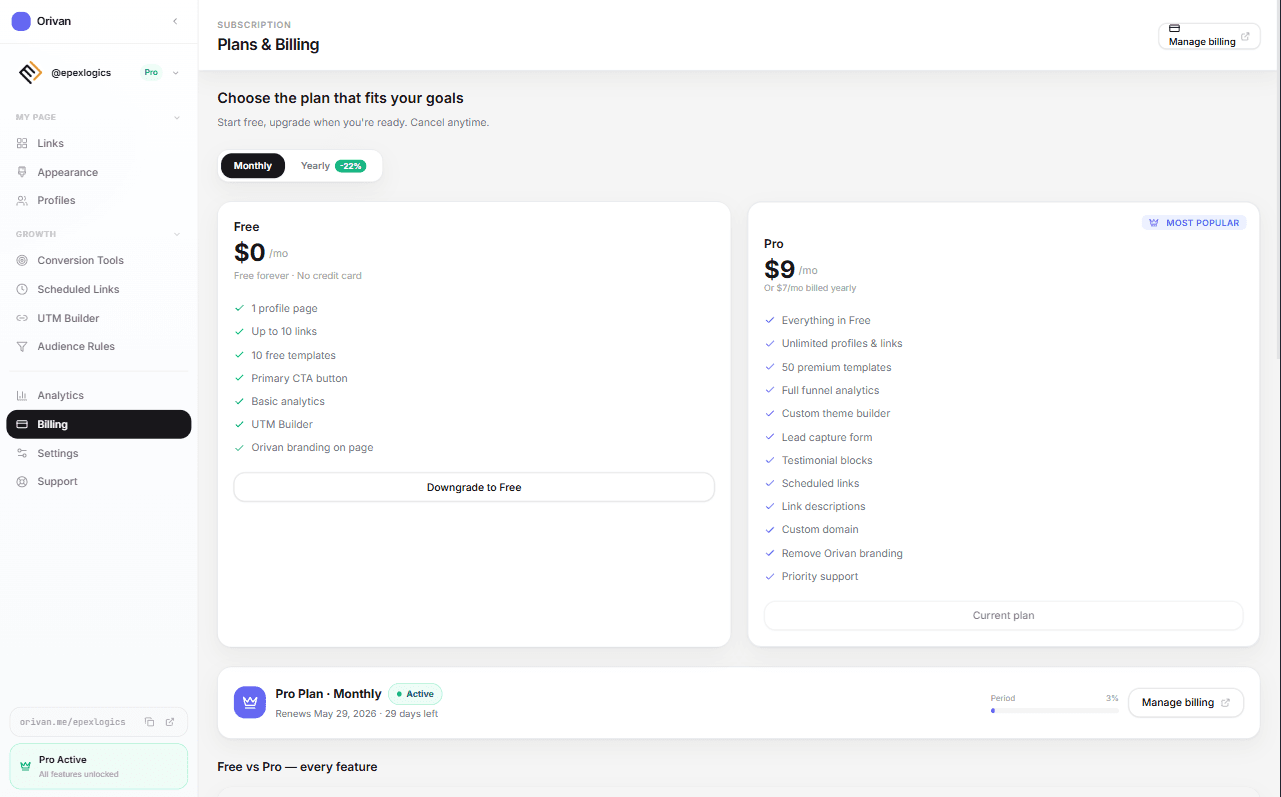Image resolution: width=1281 pixels, height=797 pixels.
Task: Click the Analytics bar chart icon
Action: (22, 395)
